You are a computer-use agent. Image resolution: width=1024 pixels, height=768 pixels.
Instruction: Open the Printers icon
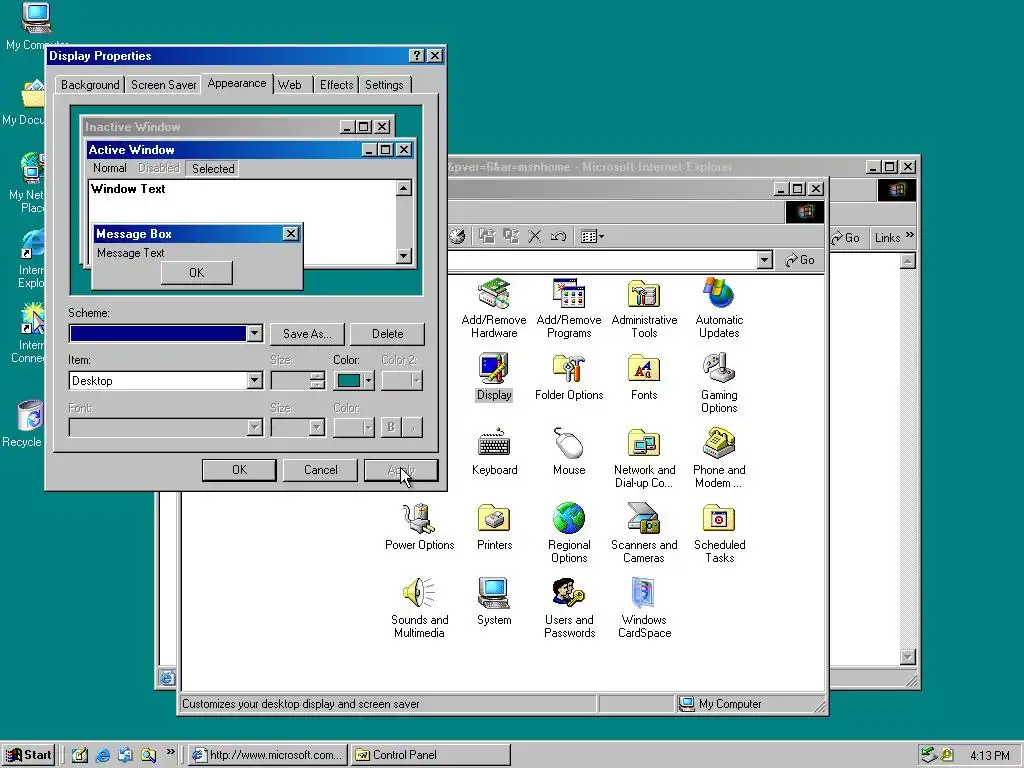[494, 527]
